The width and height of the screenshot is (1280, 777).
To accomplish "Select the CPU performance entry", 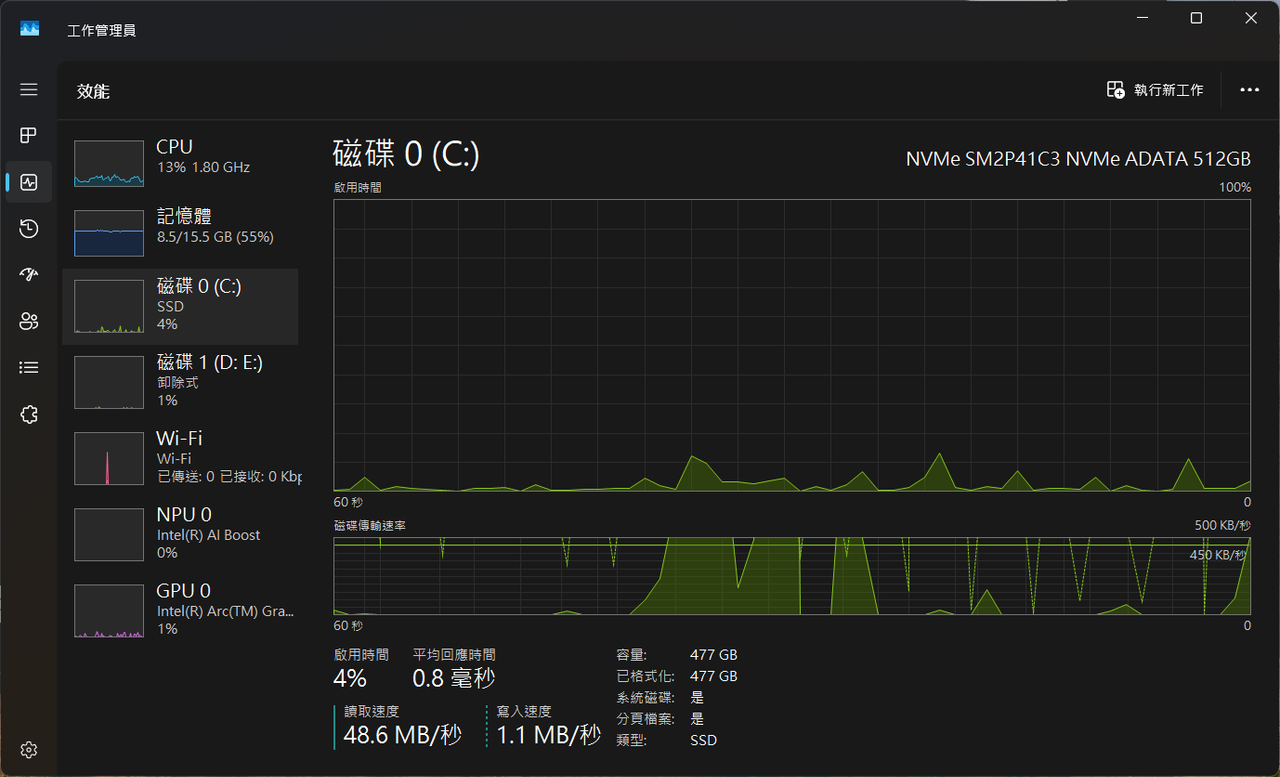I will (x=180, y=163).
